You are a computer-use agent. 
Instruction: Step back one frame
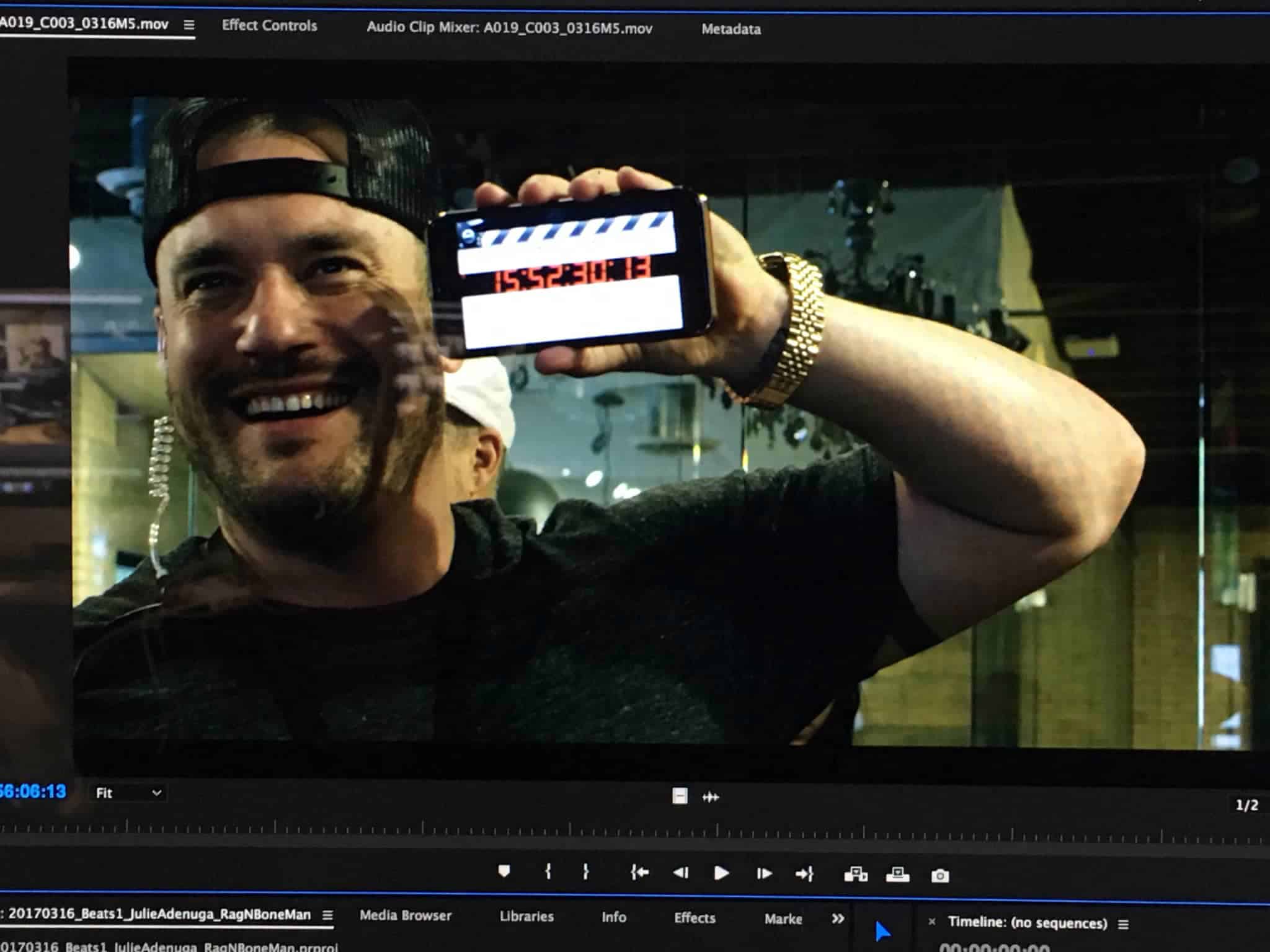(681, 873)
